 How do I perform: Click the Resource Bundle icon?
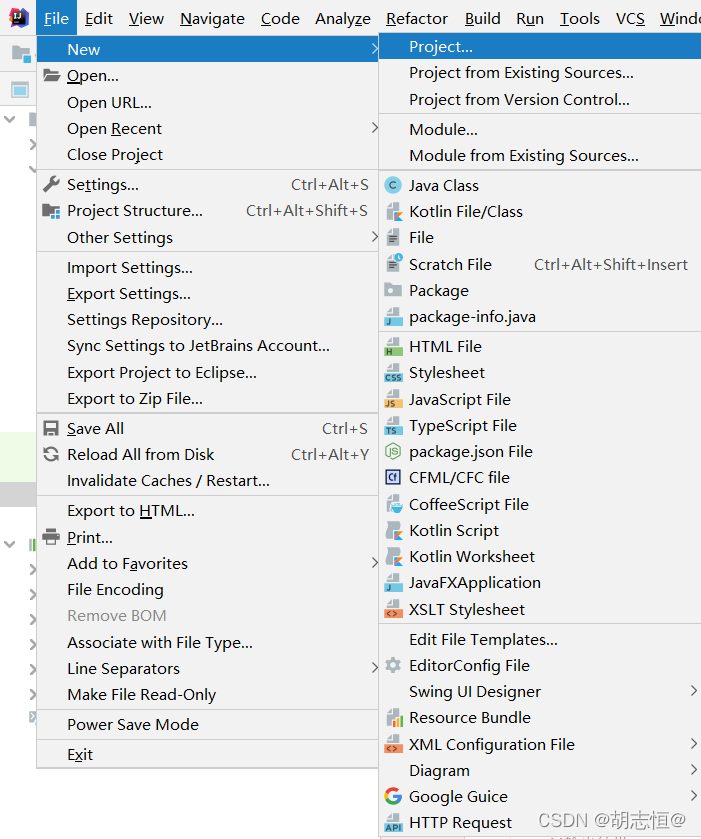click(x=394, y=718)
